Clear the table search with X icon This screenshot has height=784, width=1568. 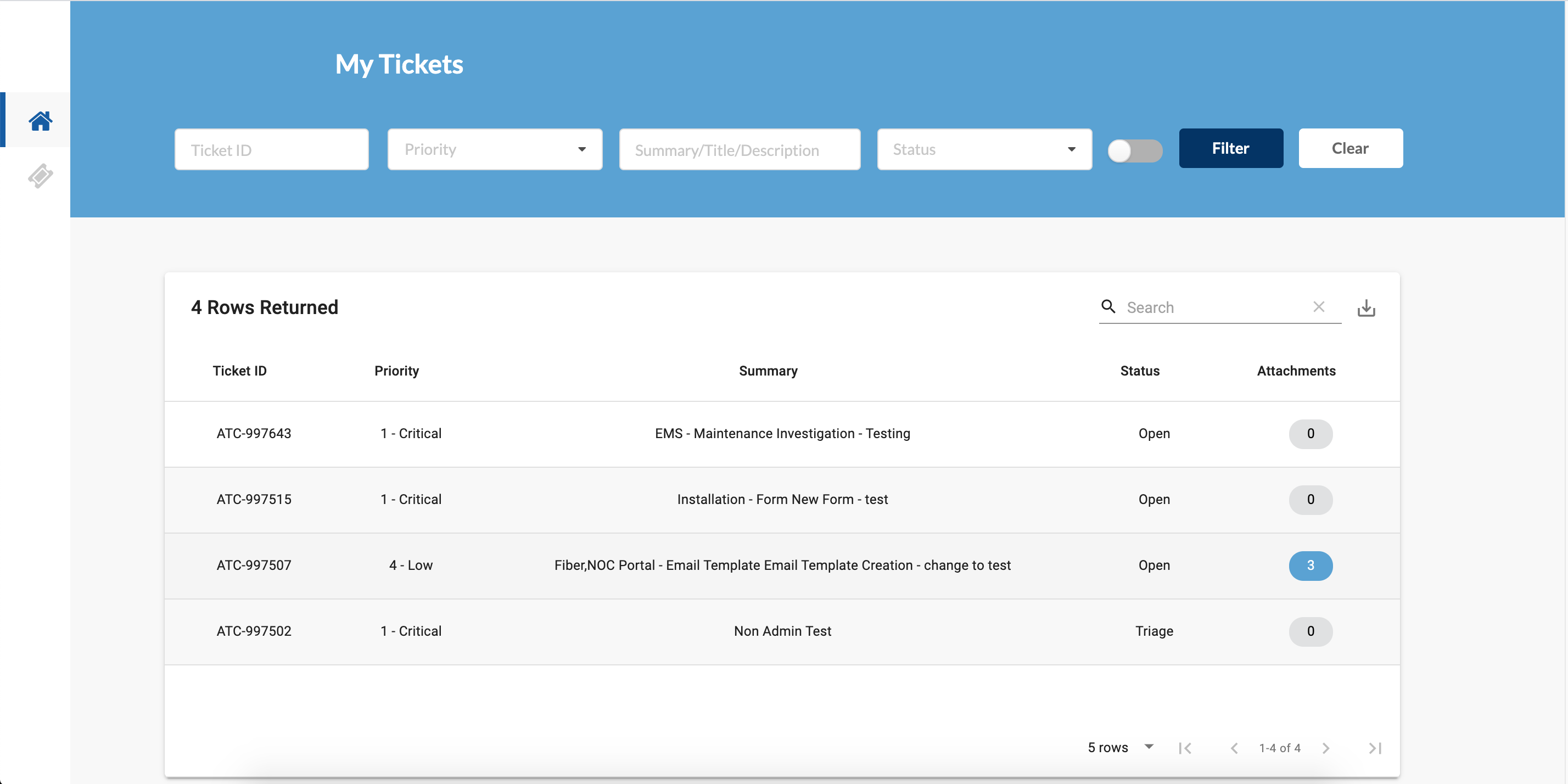click(1318, 307)
